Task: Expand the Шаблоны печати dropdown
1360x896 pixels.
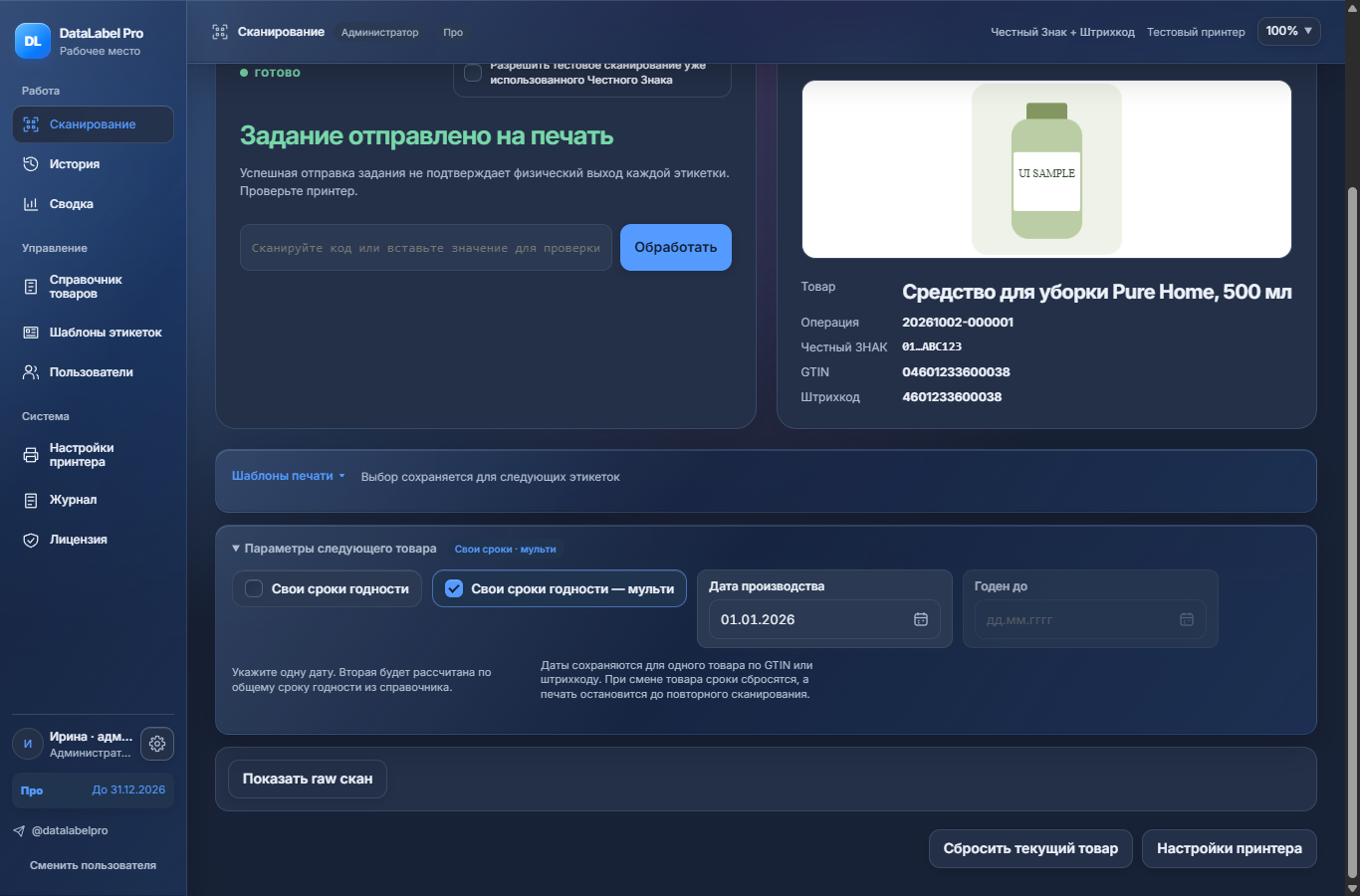Action: (289, 476)
